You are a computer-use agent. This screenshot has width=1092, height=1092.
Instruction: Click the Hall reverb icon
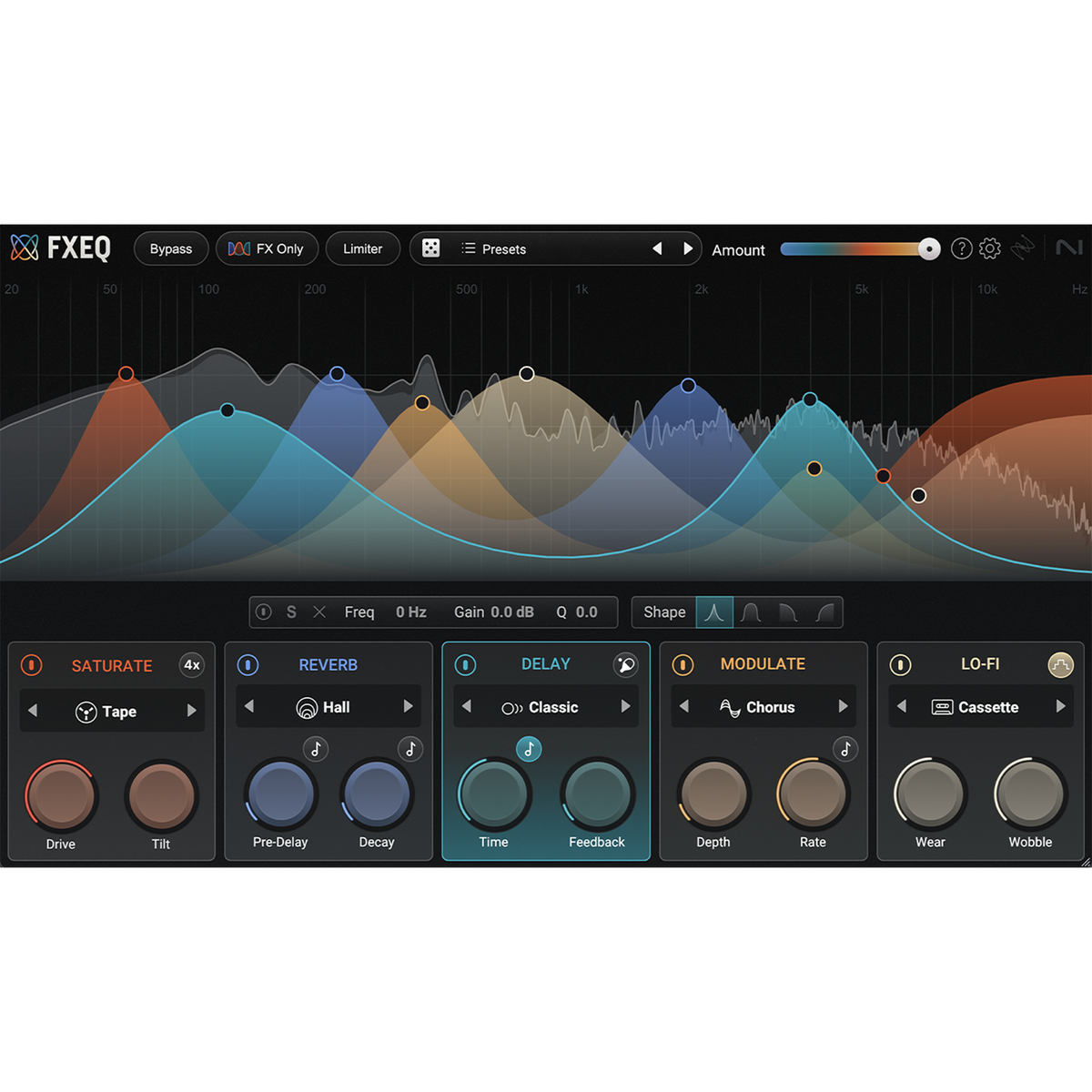[x=307, y=707]
